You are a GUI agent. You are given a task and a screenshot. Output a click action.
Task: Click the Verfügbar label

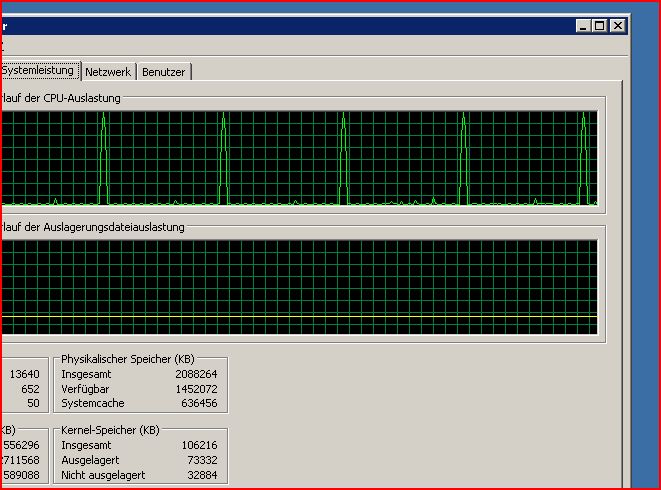pos(85,389)
